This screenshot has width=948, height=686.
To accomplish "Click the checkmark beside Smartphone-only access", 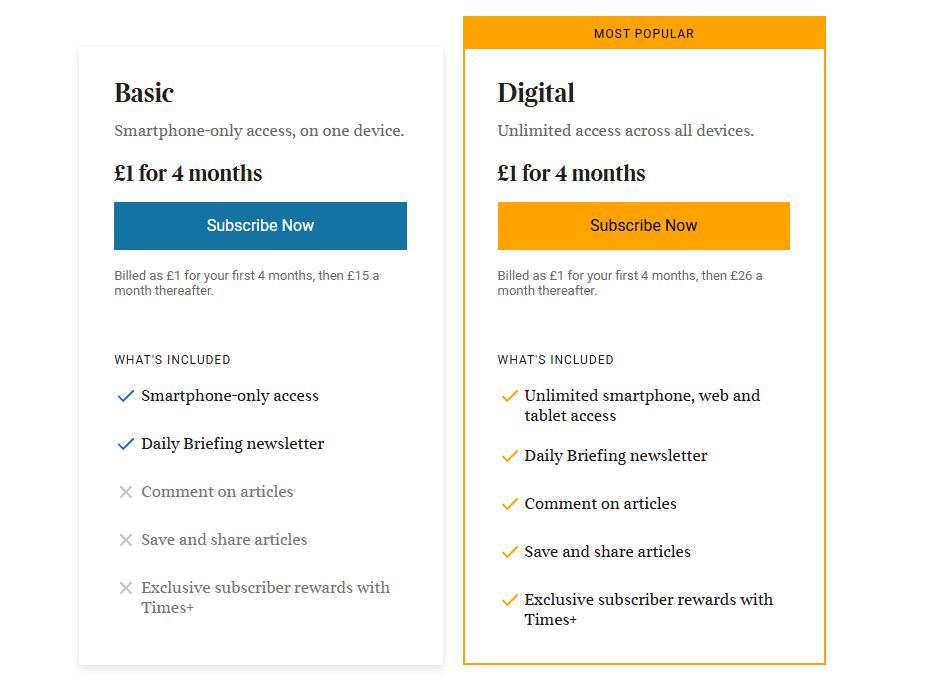I will coord(125,396).
